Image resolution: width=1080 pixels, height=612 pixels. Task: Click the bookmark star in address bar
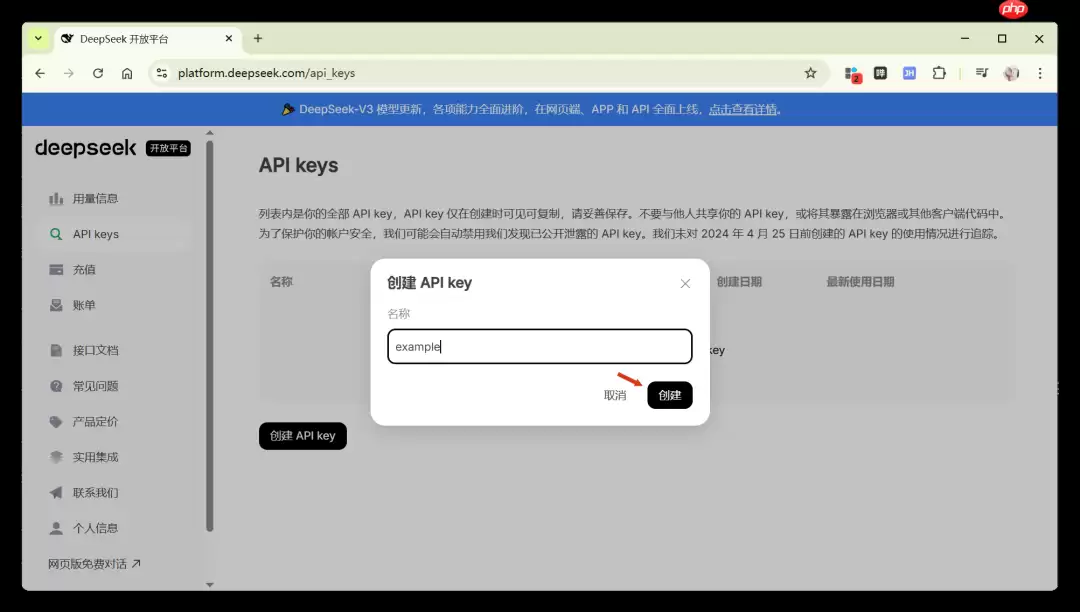tap(811, 72)
